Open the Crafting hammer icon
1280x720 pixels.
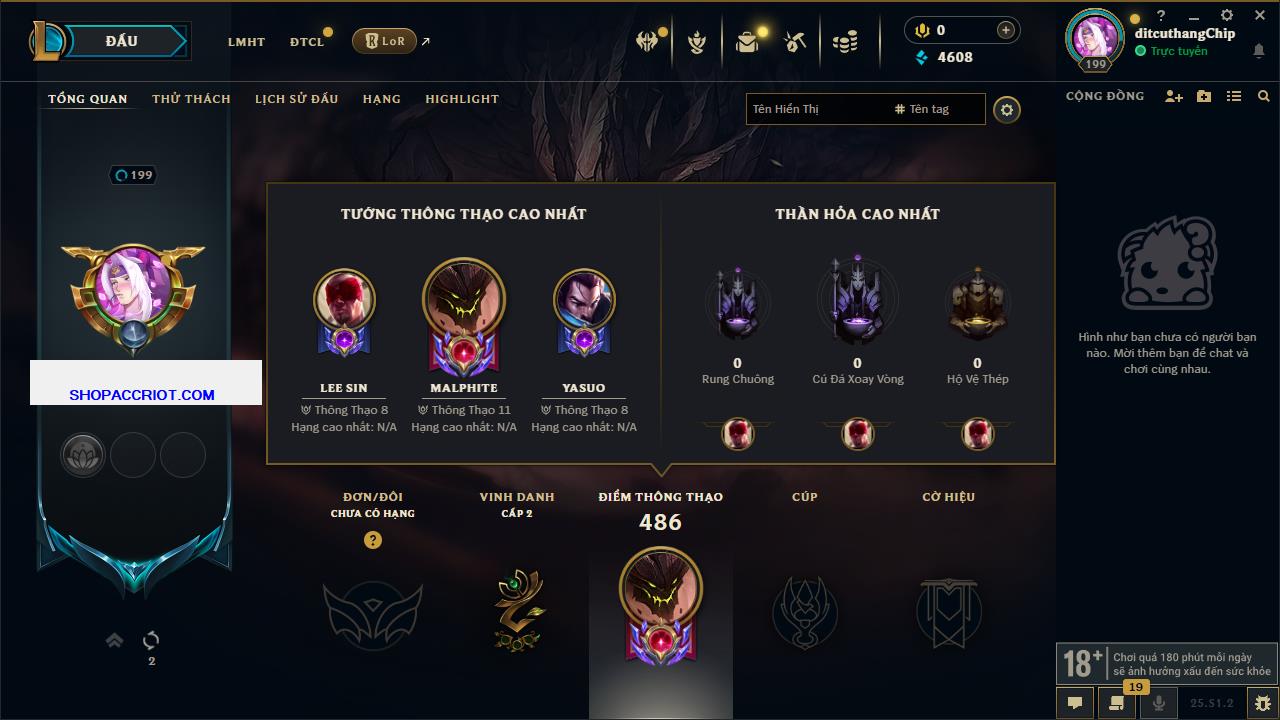point(795,41)
